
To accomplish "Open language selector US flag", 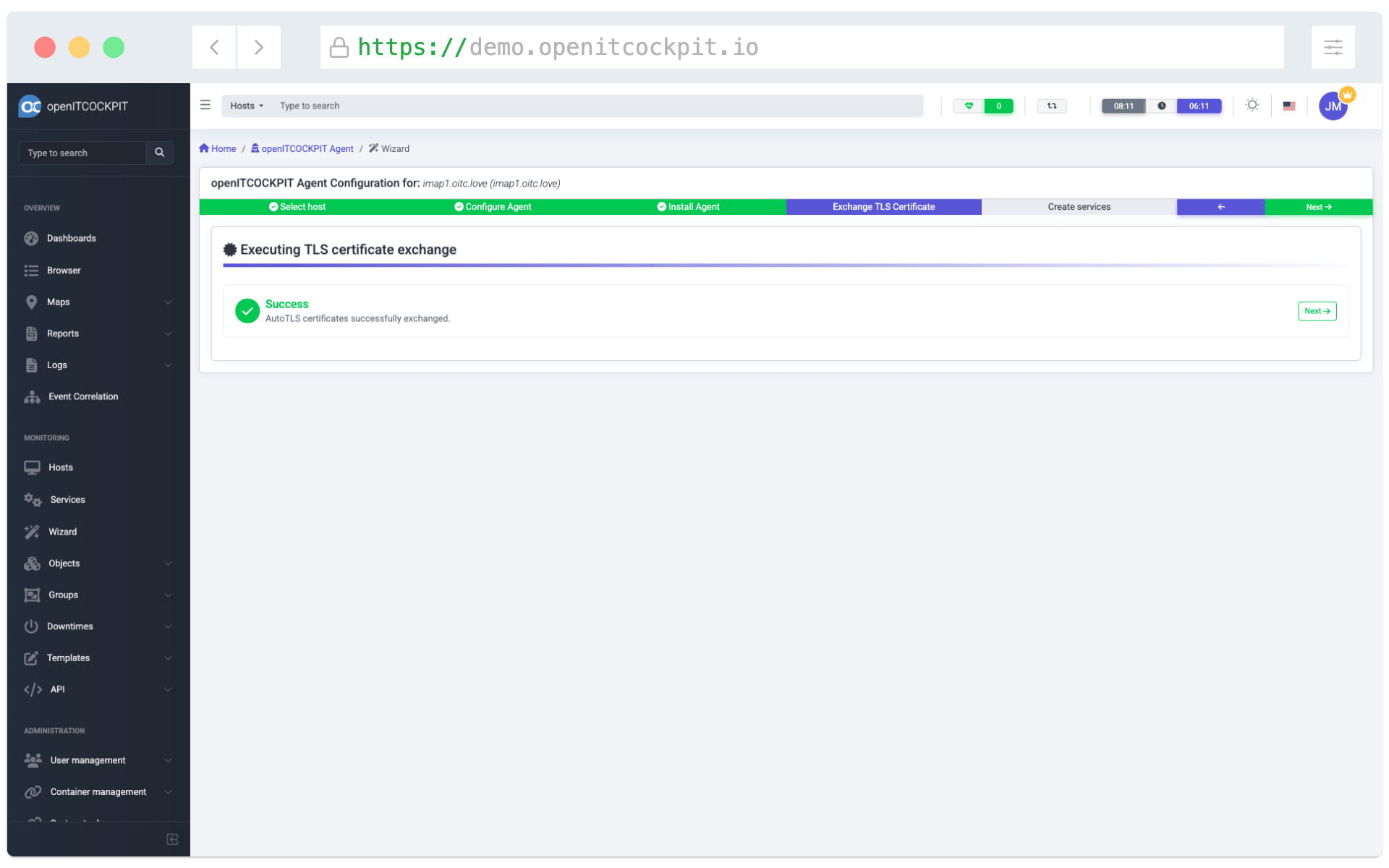I will pos(1289,106).
